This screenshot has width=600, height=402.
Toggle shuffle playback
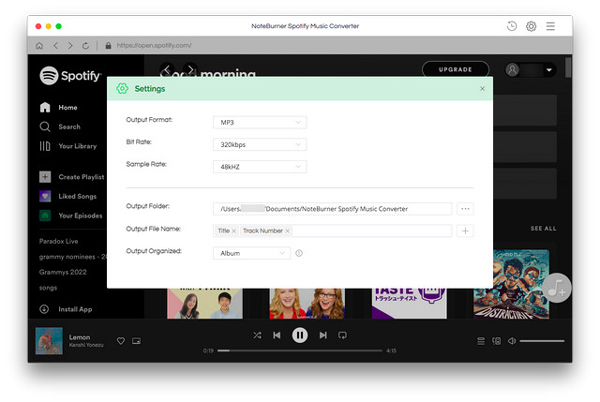click(257, 335)
